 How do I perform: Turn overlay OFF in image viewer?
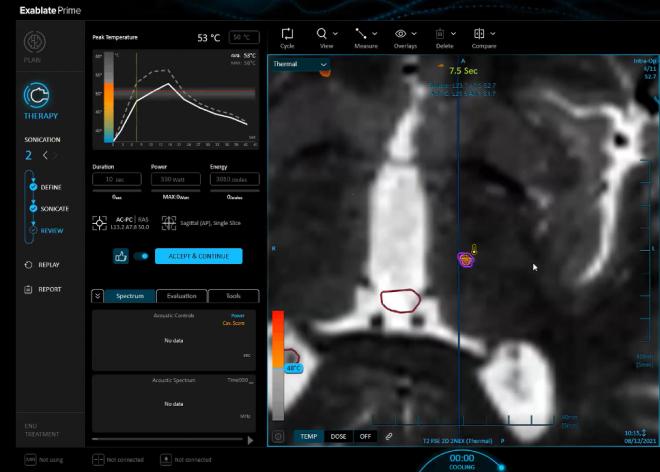[x=366, y=436]
